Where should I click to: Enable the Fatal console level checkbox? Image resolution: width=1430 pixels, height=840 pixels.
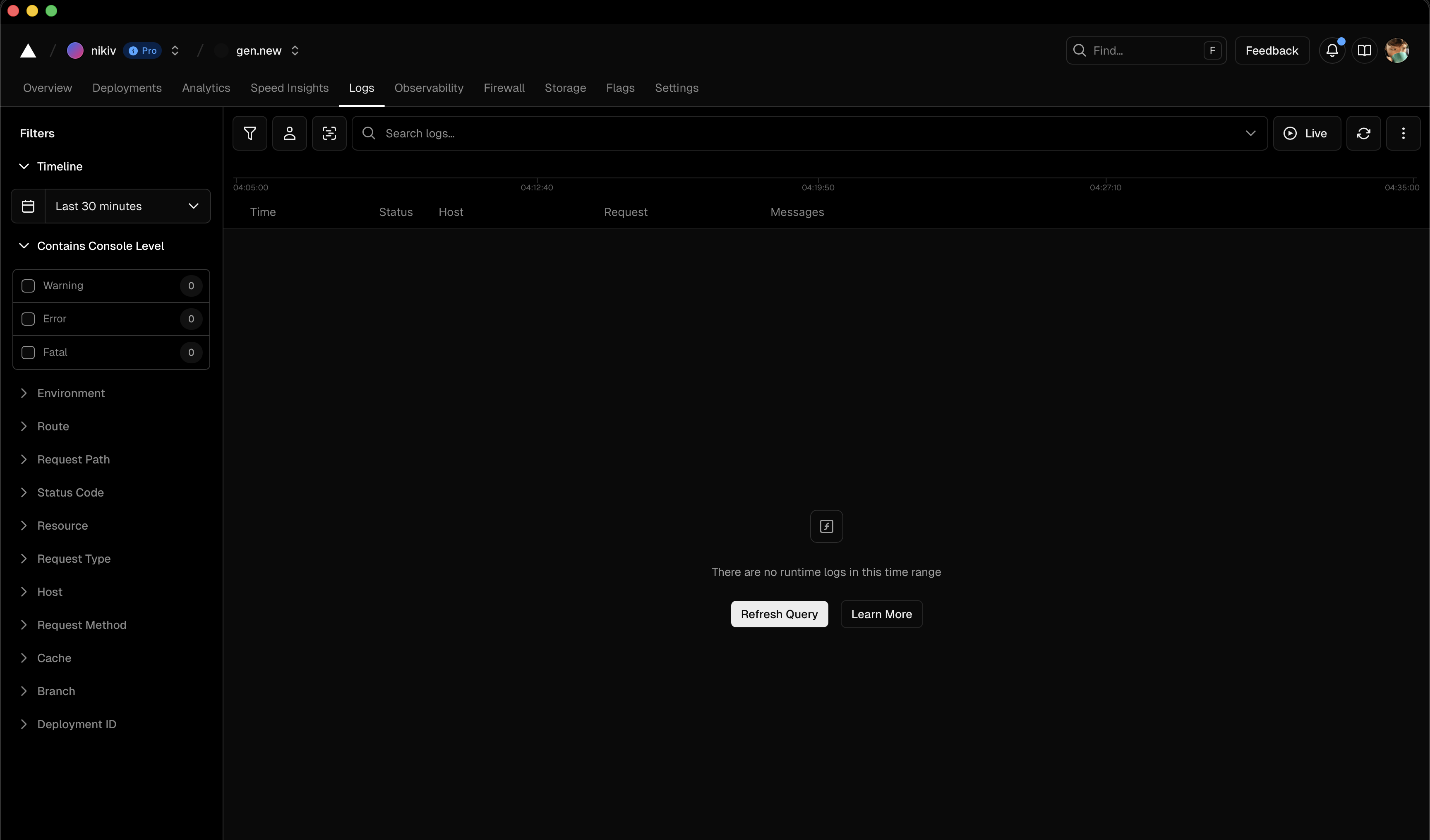click(28, 353)
